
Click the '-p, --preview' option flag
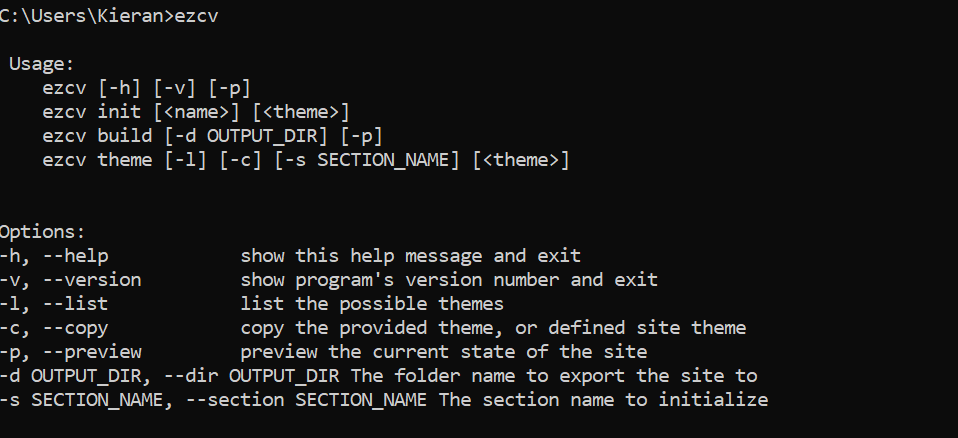pyautogui.click(x=70, y=352)
